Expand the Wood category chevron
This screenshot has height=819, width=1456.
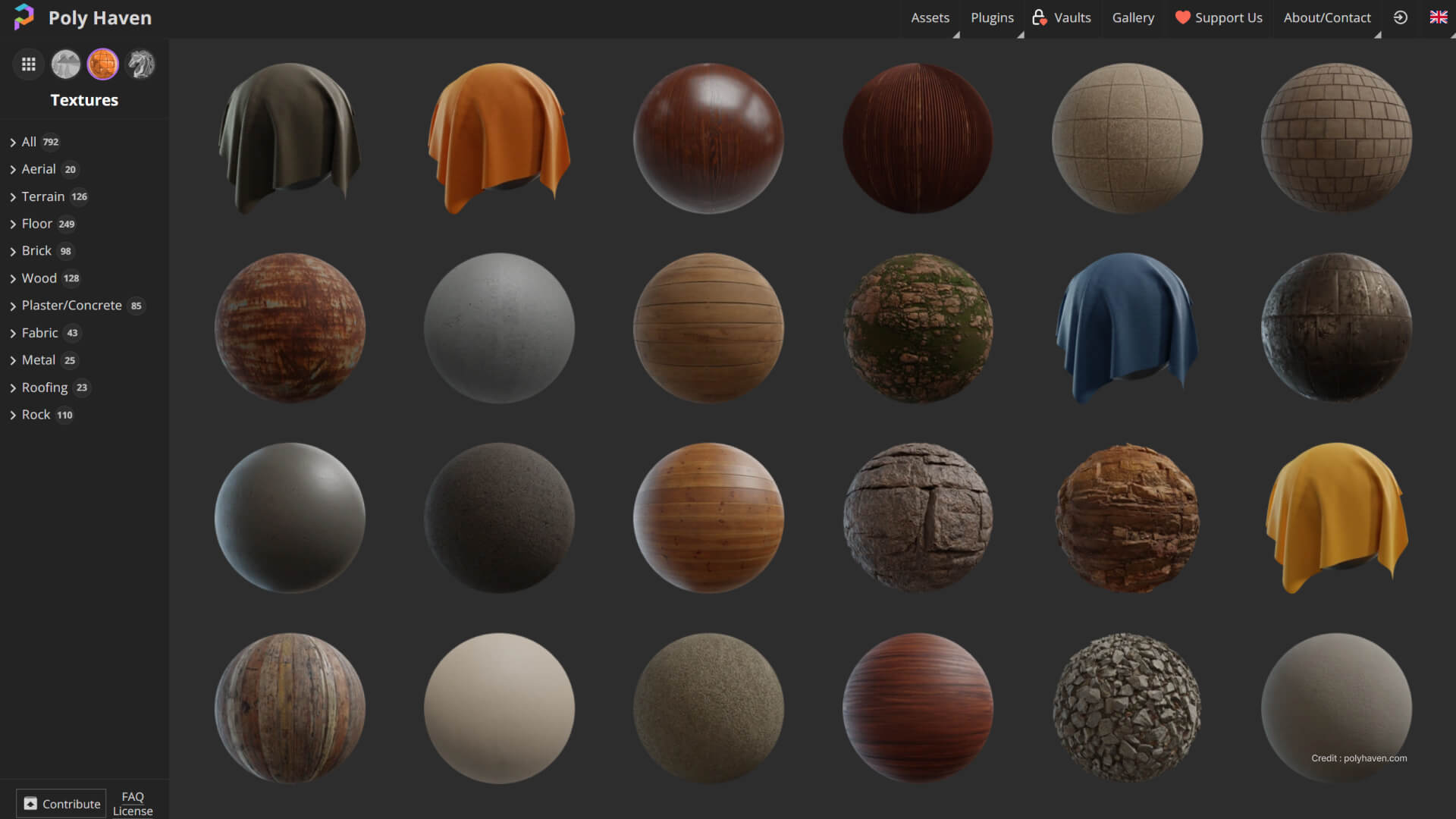pos(13,279)
